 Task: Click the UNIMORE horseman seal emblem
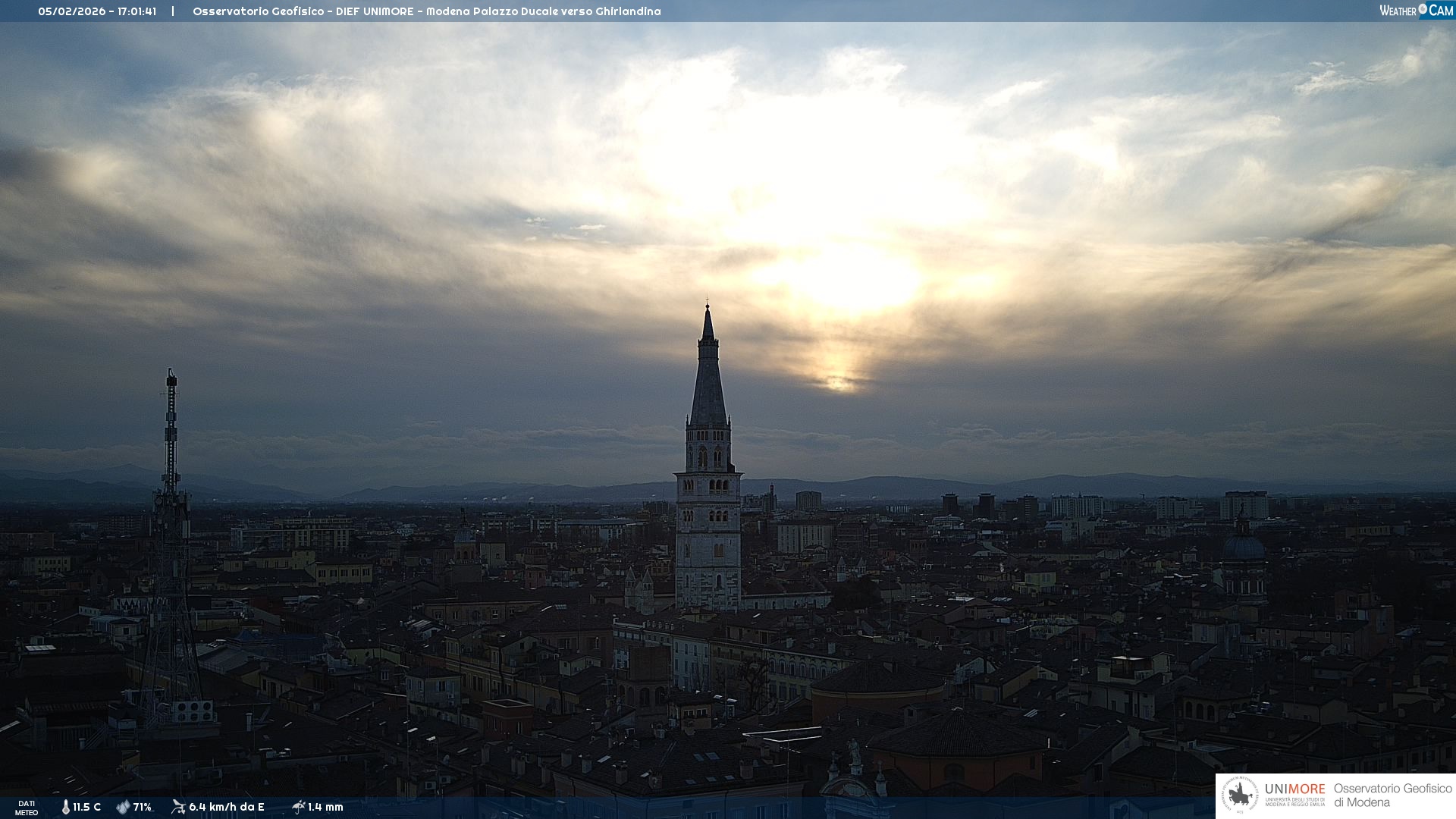1240,795
